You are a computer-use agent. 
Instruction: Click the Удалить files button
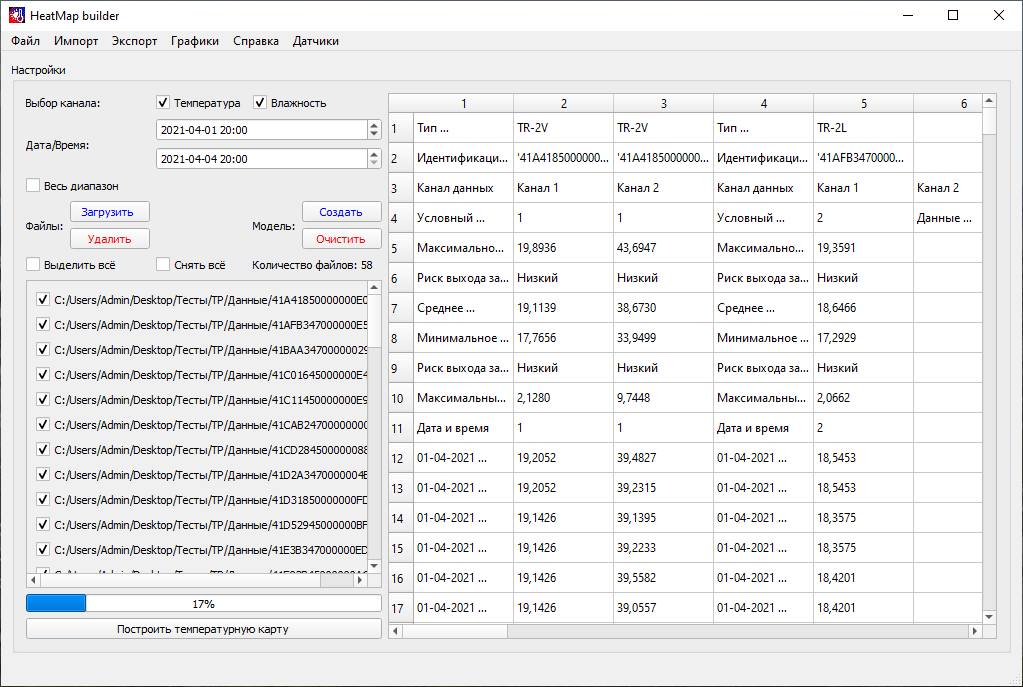(110, 239)
